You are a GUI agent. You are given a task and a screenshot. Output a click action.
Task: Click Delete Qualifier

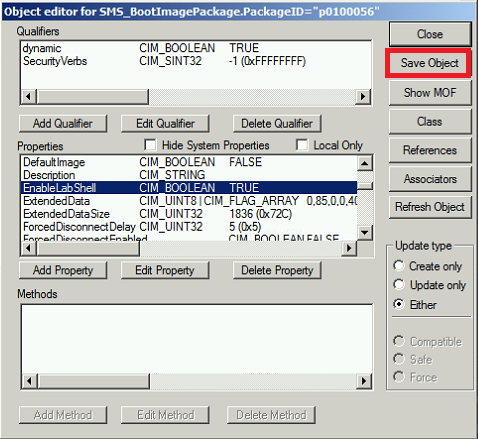pyautogui.click(x=277, y=124)
